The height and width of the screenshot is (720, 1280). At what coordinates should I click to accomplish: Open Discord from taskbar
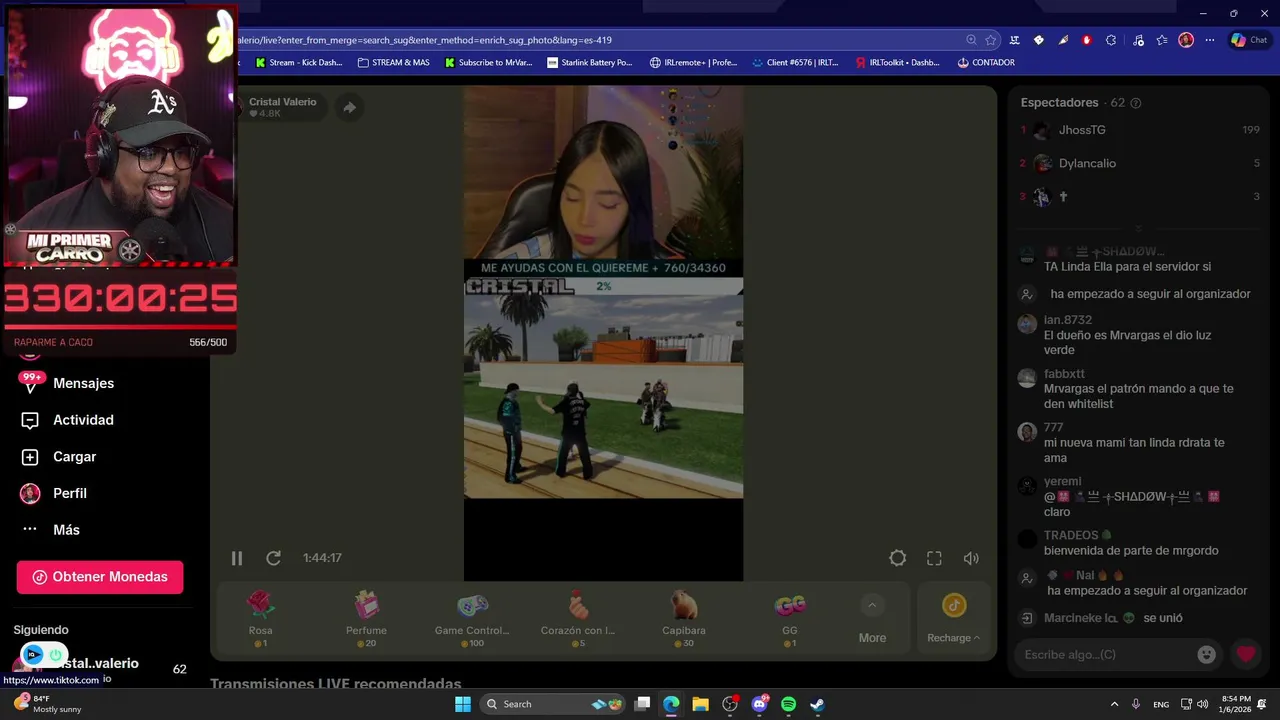(759, 704)
